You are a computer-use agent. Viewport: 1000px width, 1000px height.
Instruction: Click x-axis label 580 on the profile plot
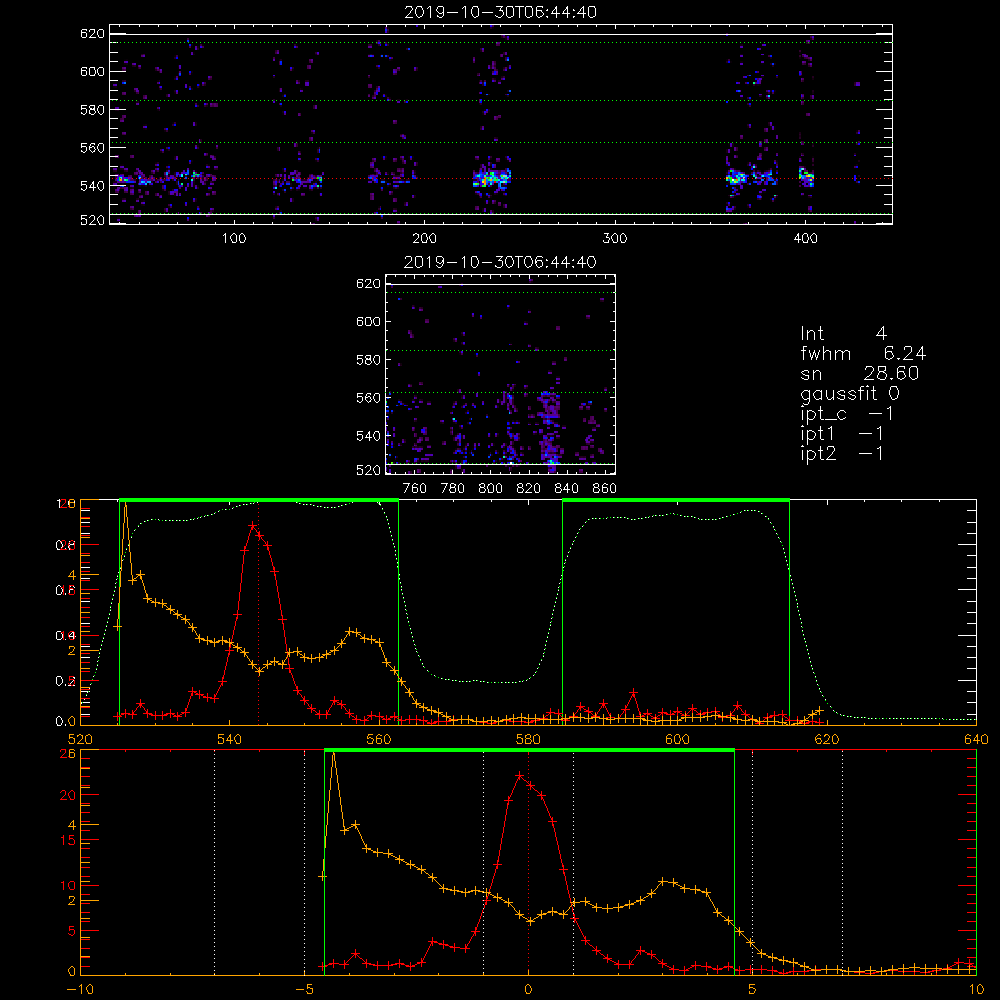528,739
